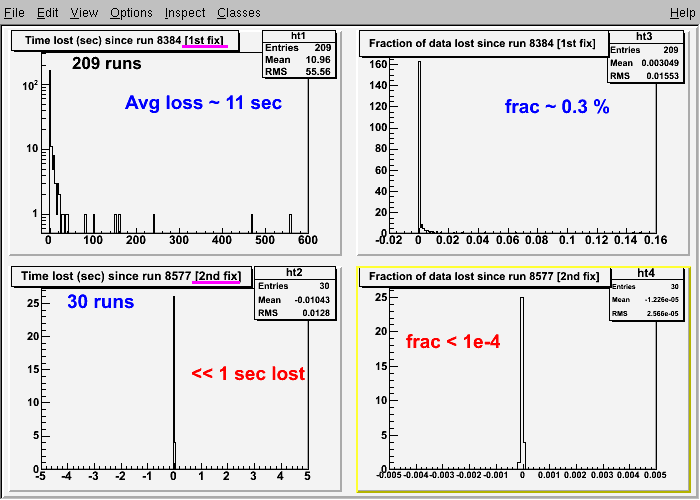Click the tall histogram peak in the ht4 plot
The height and width of the screenshot is (500, 700).
tap(522, 383)
